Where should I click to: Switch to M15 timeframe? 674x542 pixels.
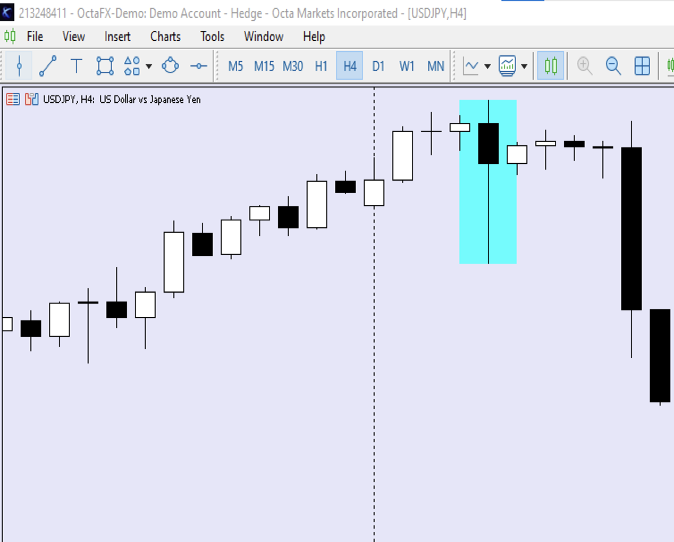pyautogui.click(x=264, y=66)
